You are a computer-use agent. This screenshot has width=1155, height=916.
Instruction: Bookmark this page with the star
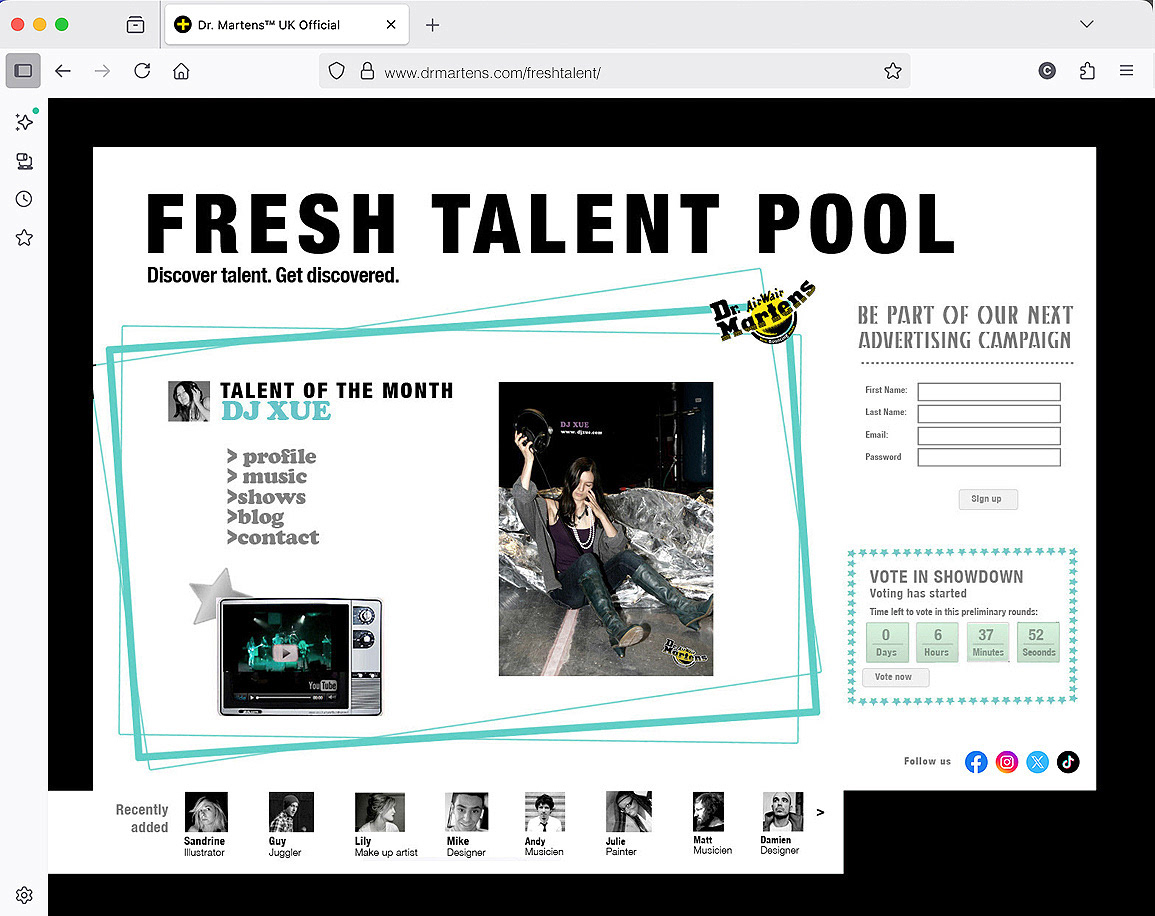[893, 71]
